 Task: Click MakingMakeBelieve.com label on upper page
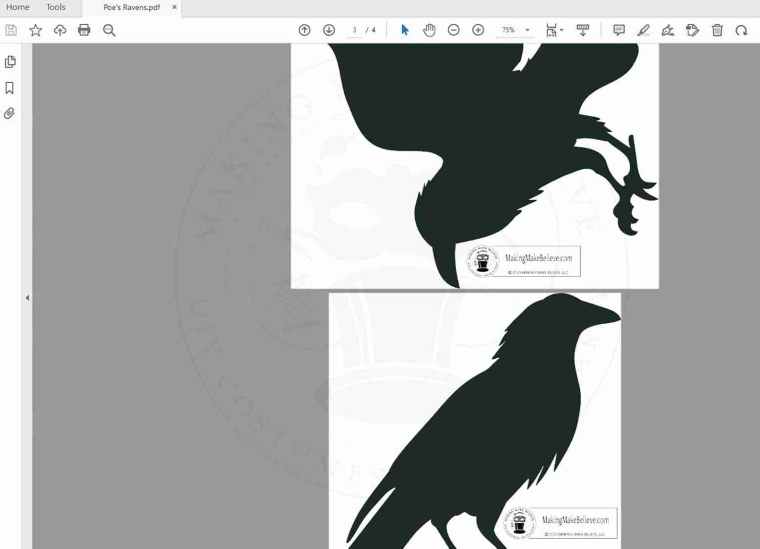[x=538, y=258]
